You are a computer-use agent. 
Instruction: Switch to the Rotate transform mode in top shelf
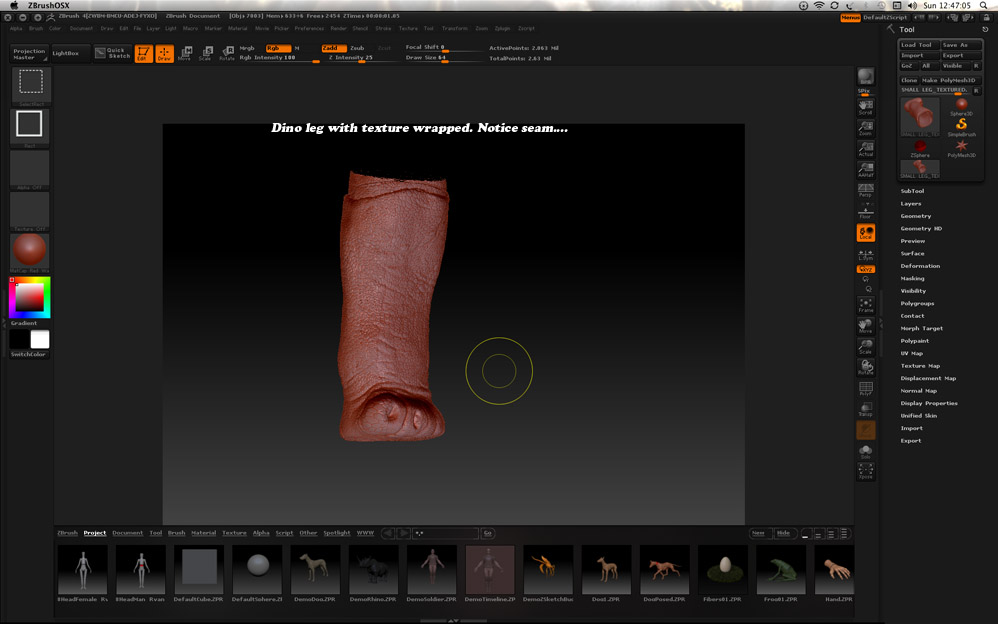click(x=227, y=53)
